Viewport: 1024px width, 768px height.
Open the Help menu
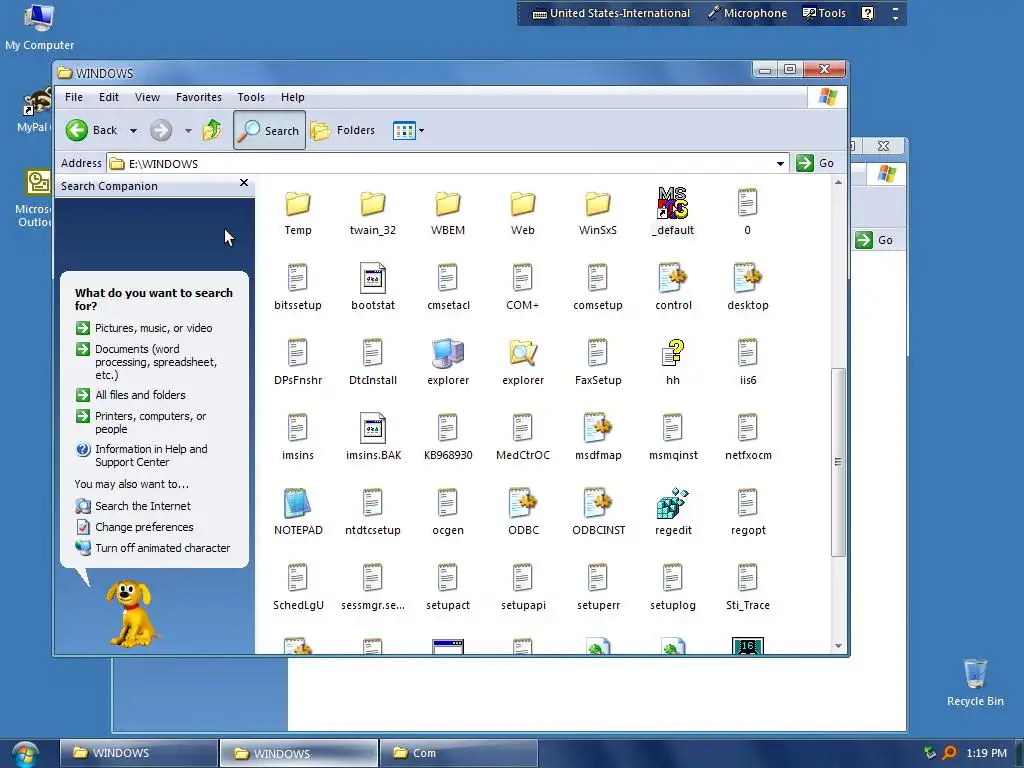[x=293, y=97]
